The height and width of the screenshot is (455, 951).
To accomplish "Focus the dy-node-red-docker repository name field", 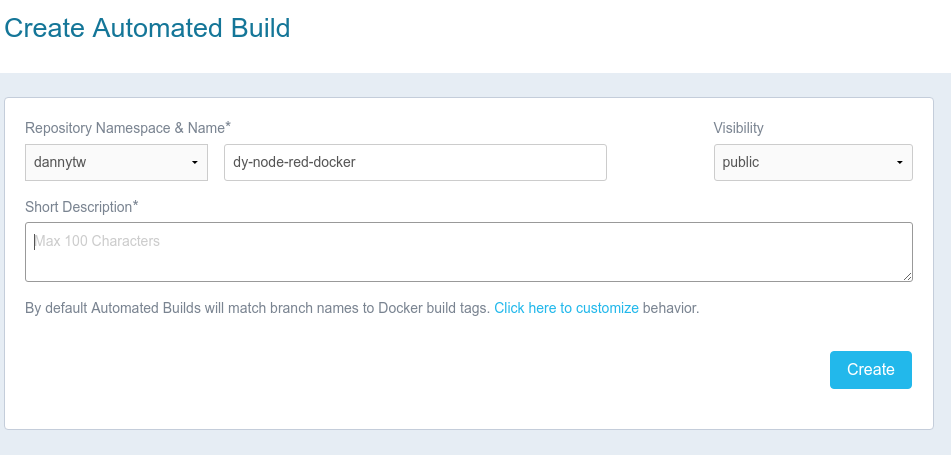I will coord(415,162).
